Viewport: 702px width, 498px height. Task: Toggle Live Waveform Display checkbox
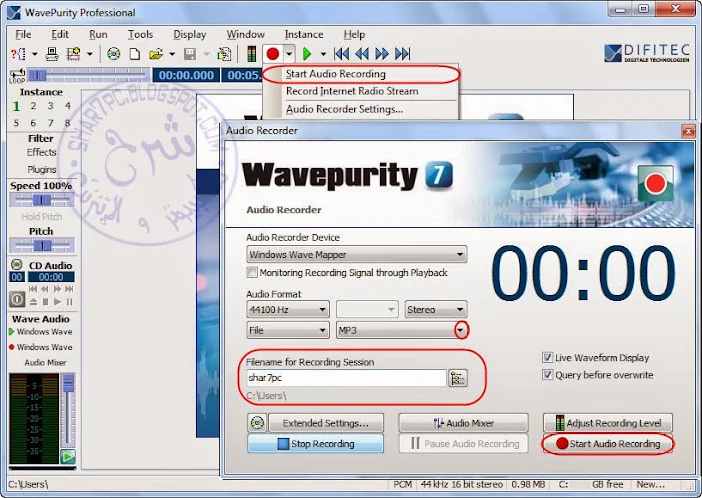(x=547, y=357)
